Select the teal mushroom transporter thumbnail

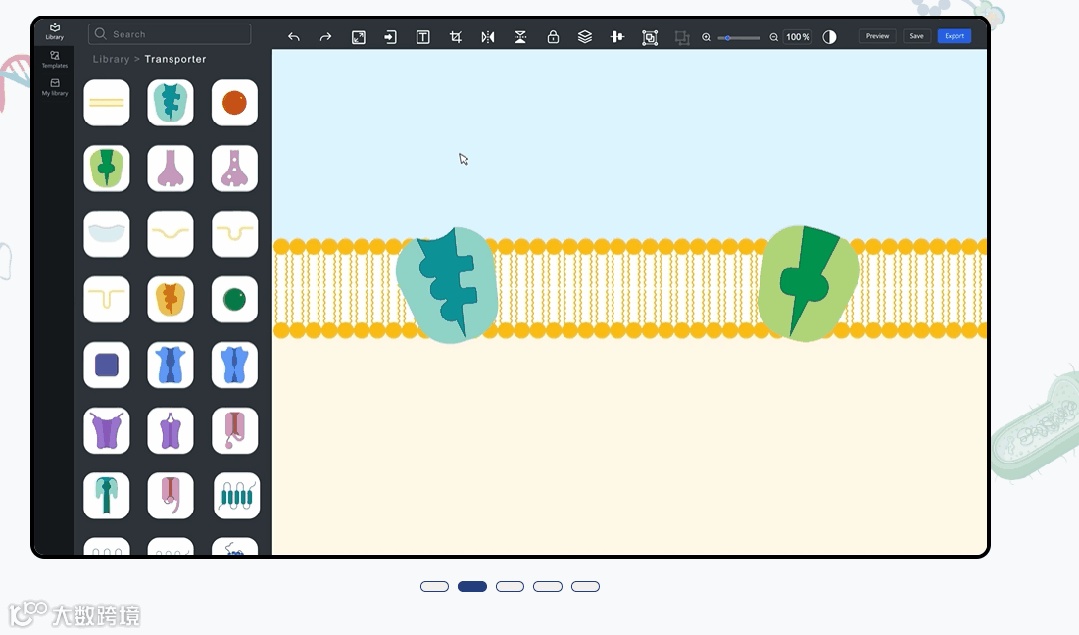pos(106,495)
